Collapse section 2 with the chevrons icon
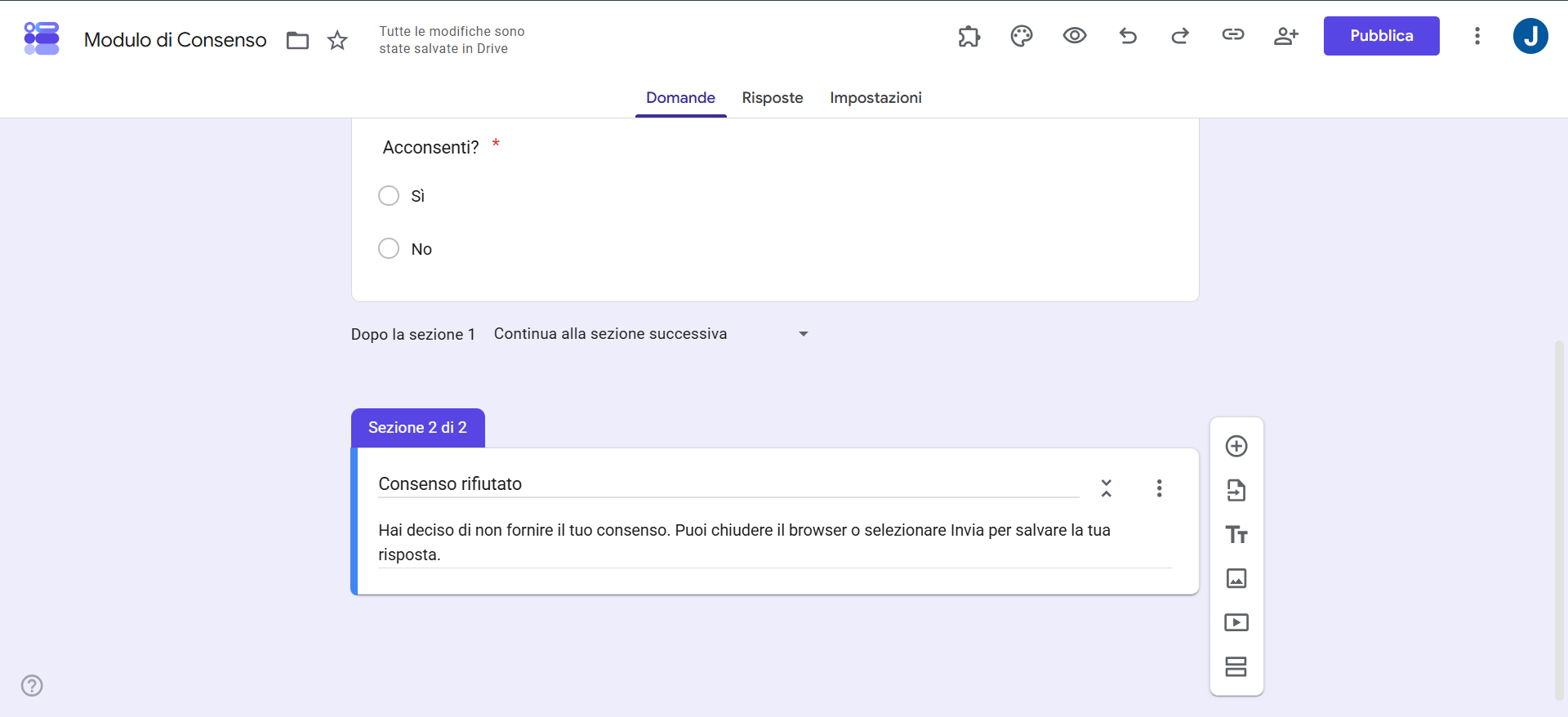The width and height of the screenshot is (1568, 717). (x=1107, y=488)
